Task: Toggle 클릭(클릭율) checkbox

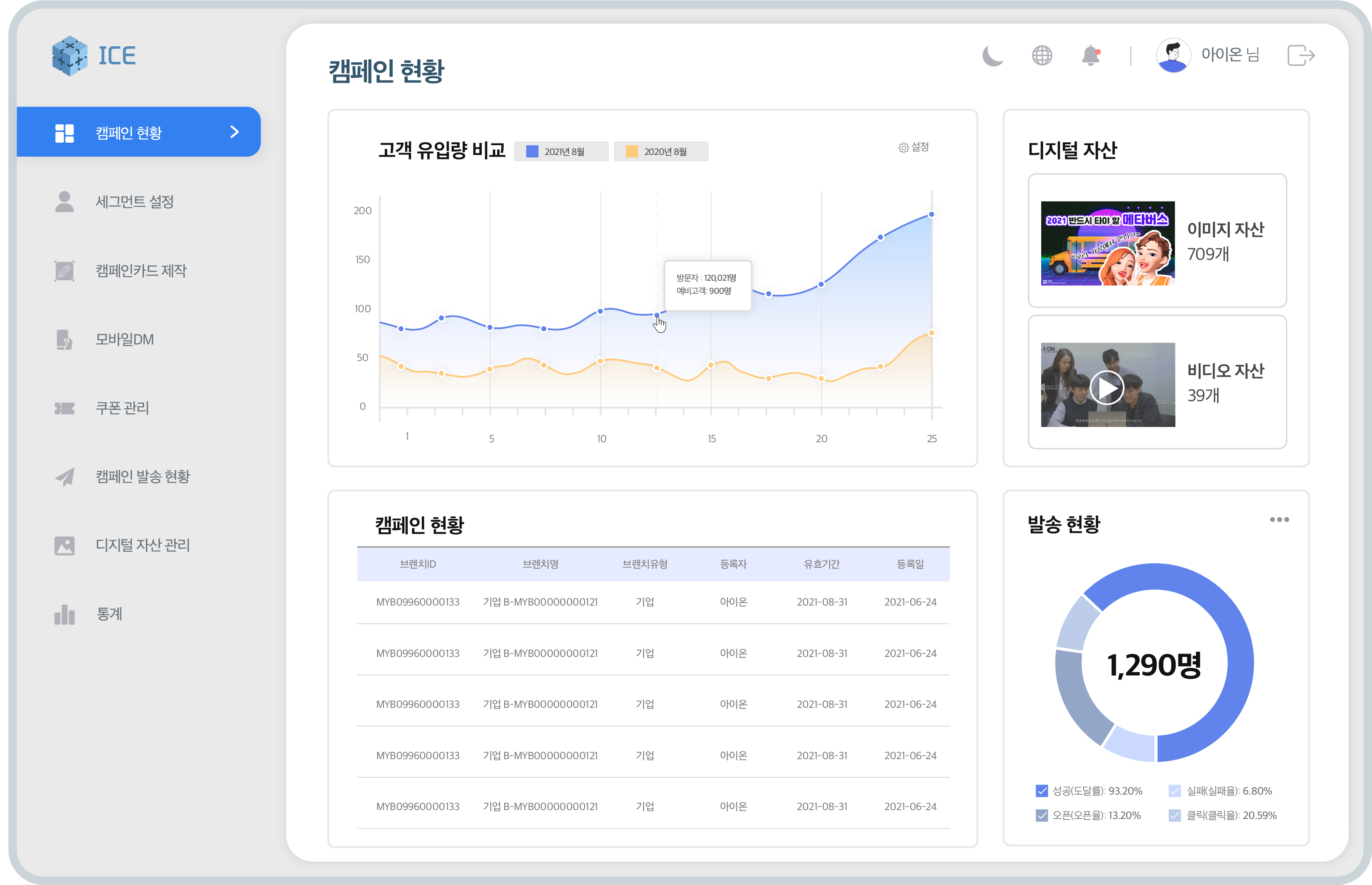Action: click(1174, 815)
